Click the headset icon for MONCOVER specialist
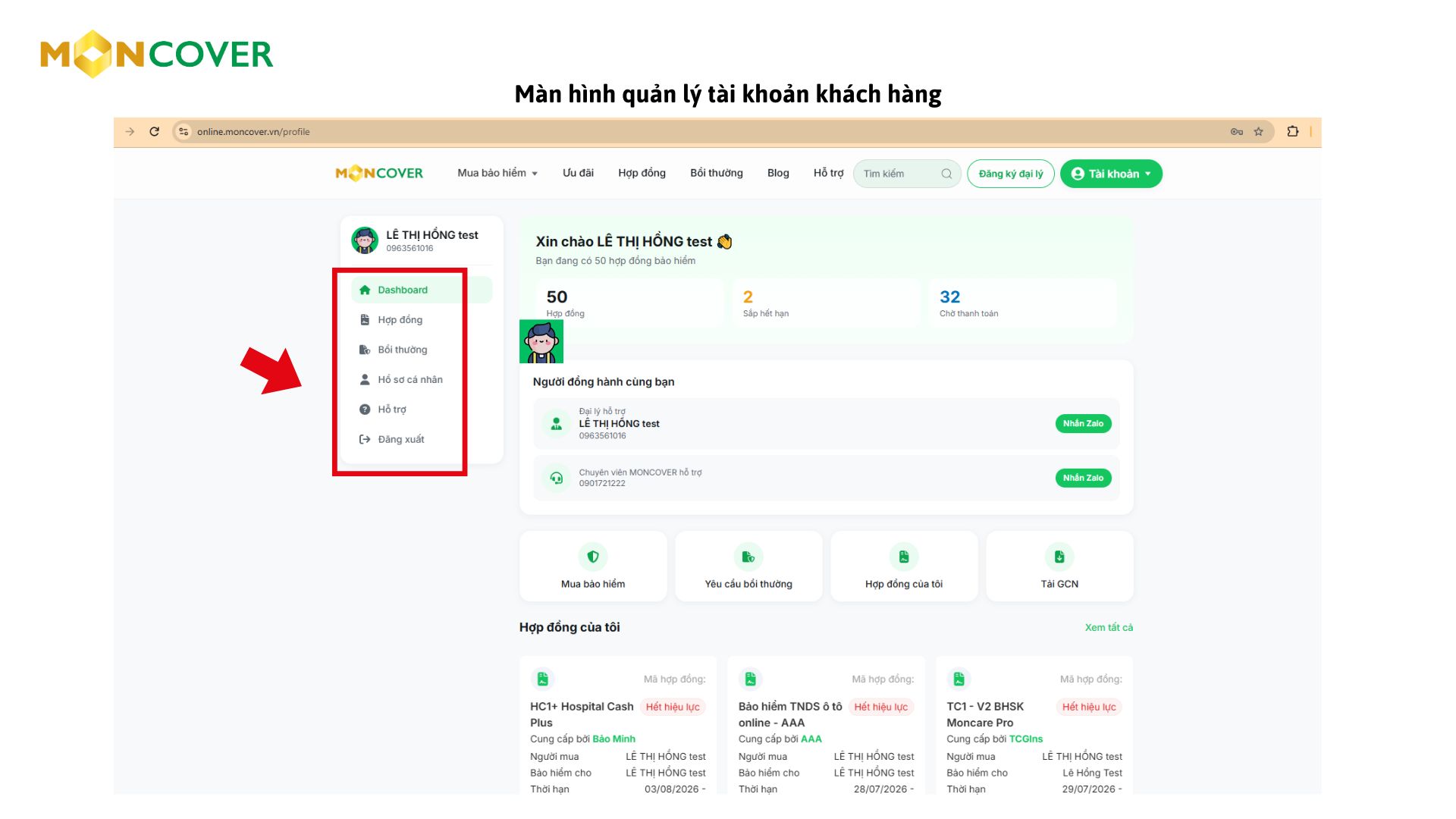 click(557, 478)
